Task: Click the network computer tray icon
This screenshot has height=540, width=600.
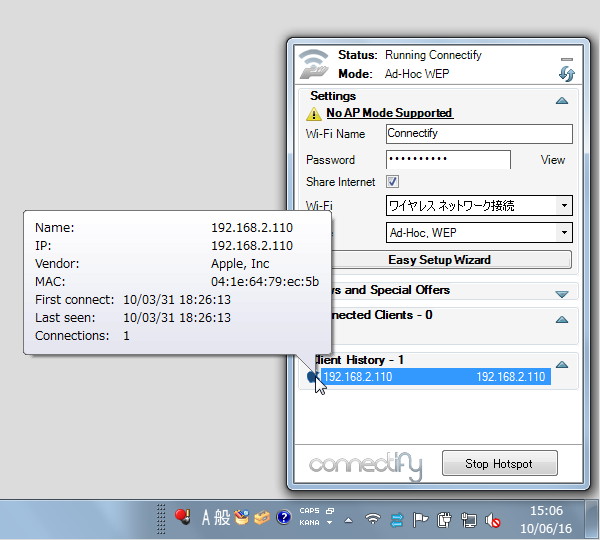Action: (x=468, y=520)
